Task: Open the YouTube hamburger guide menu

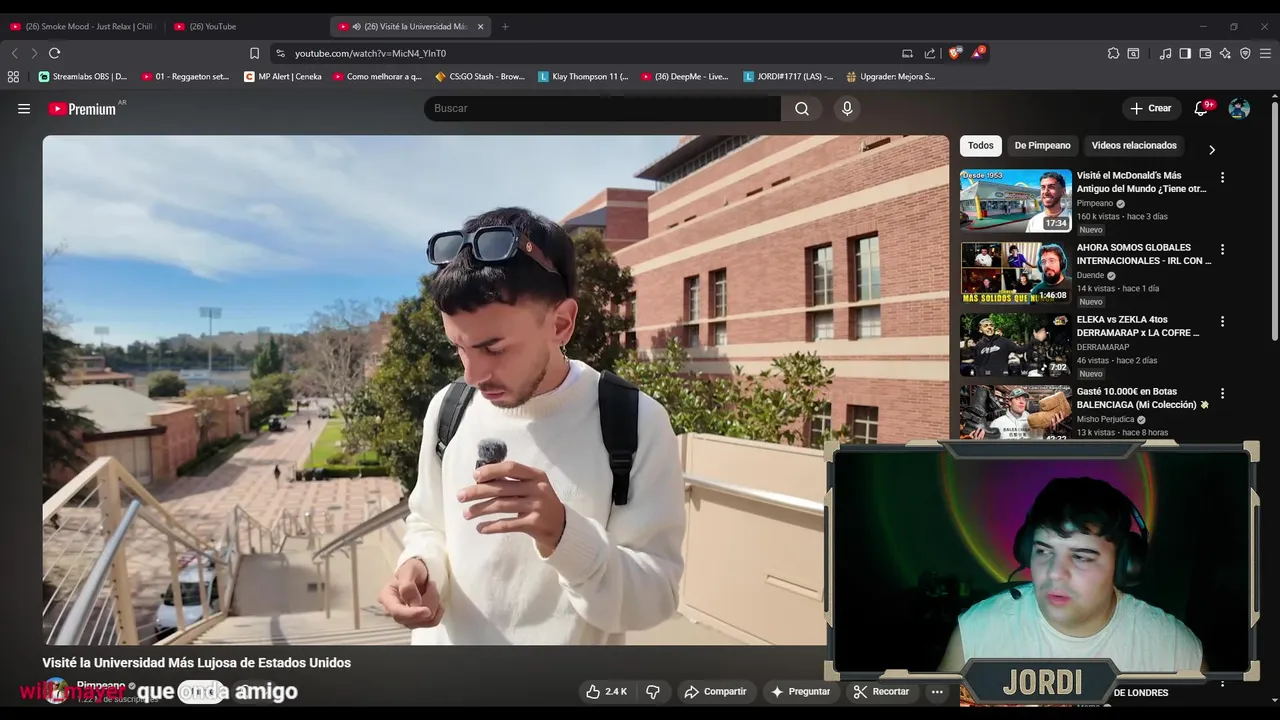Action: point(24,109)
